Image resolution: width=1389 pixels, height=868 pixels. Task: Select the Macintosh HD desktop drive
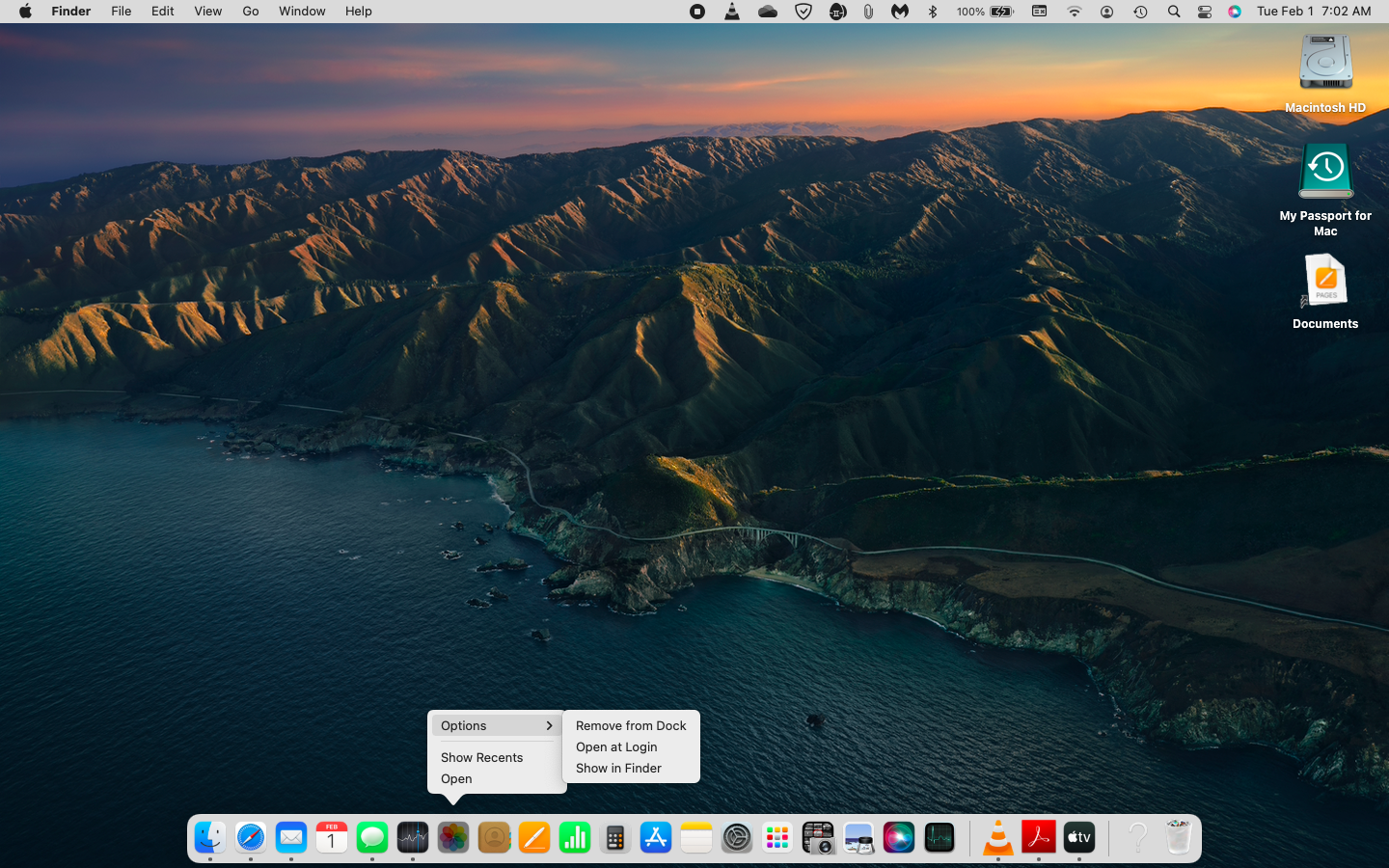(1325, 66)
